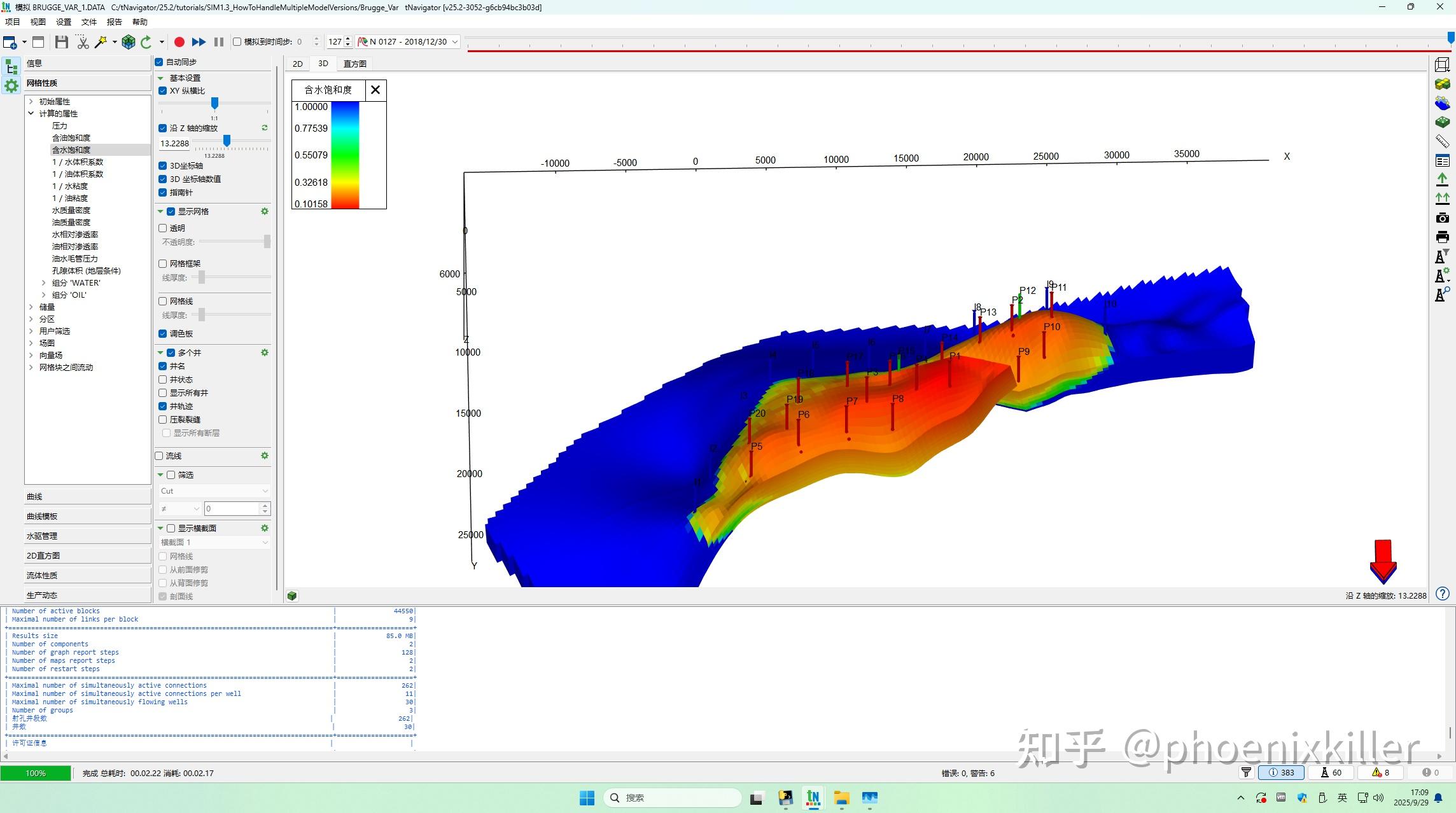This screenshot has height=813, width=1456.
Task: Toggle the 指南针 compass checkbox
Action: click(x=163, y=192)
